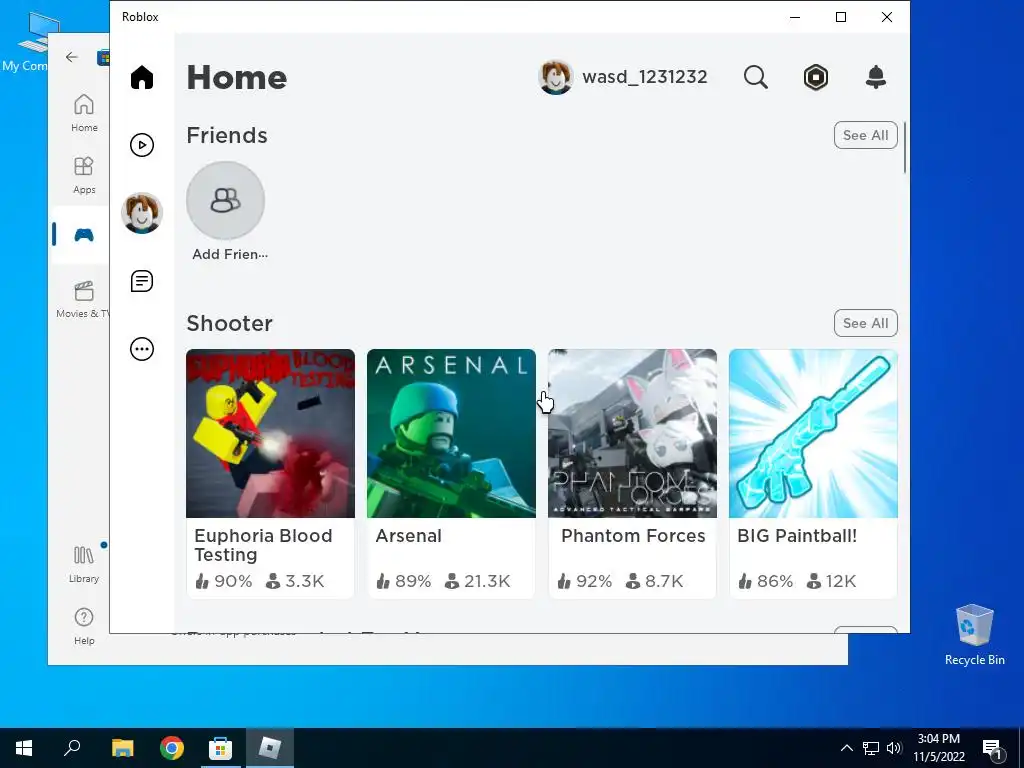Select the Recycle Bin desktop icon
Image resolution: width=1024 pixels, height=768 pixels.
(974, 634)
